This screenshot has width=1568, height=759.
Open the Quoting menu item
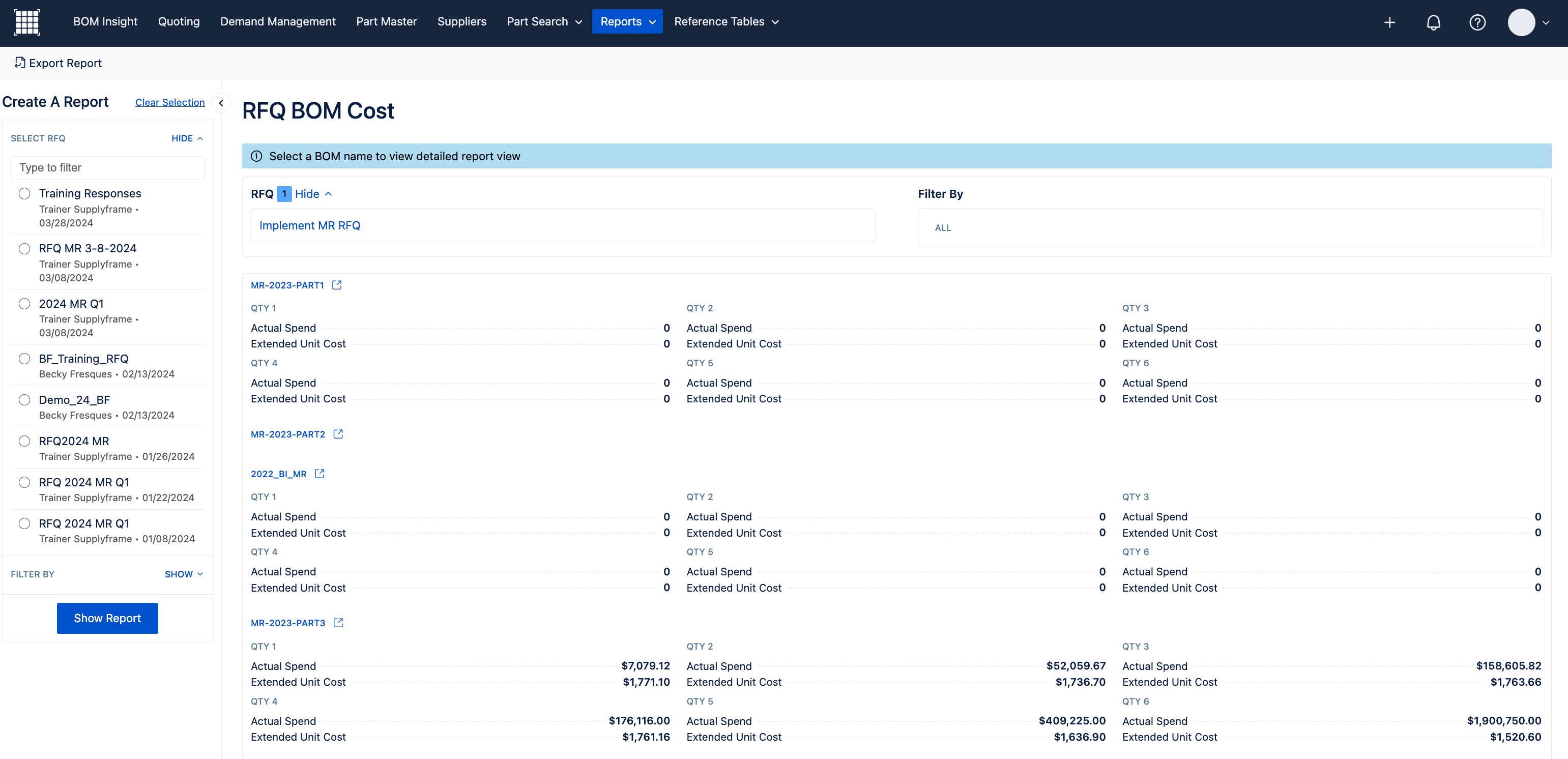[x=179, y=22]
